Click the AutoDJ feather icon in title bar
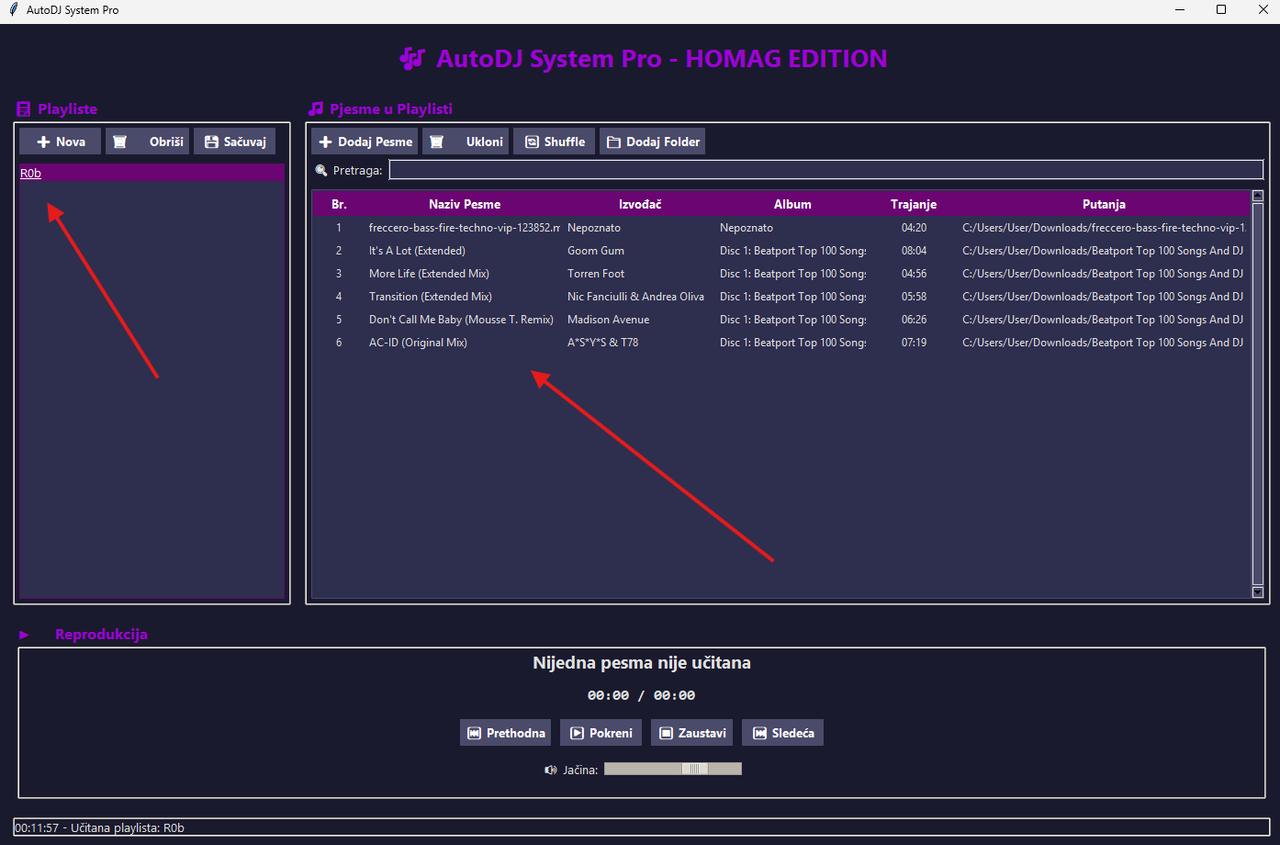The width and height of the screenshot is (1280, 845). (12, 9)
